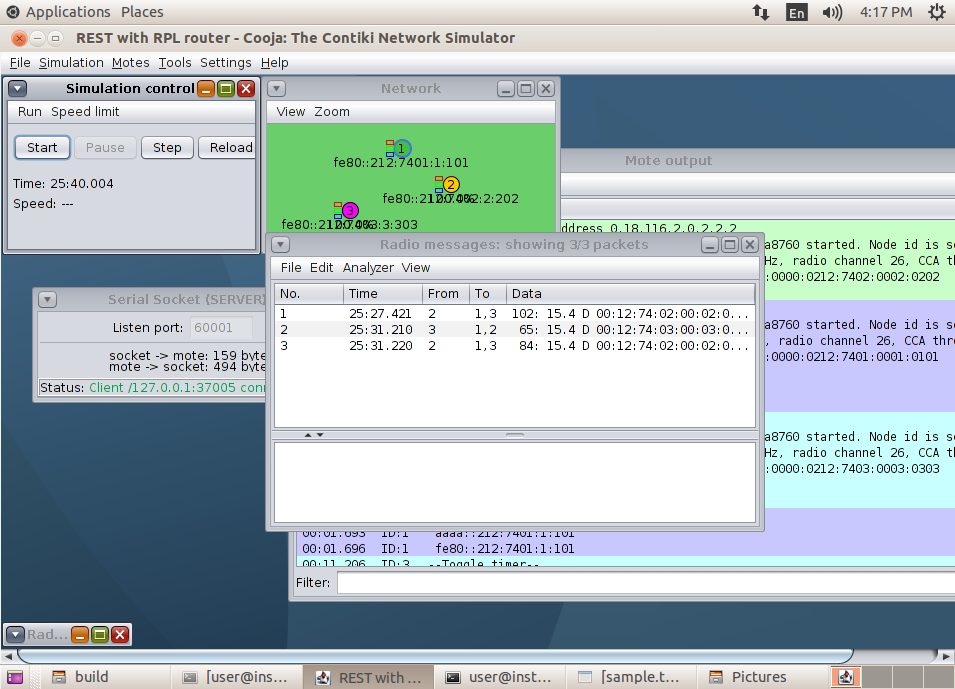955x689 pixels.
Task: Open the session gear menu at top-right
Action: [934, 12]
